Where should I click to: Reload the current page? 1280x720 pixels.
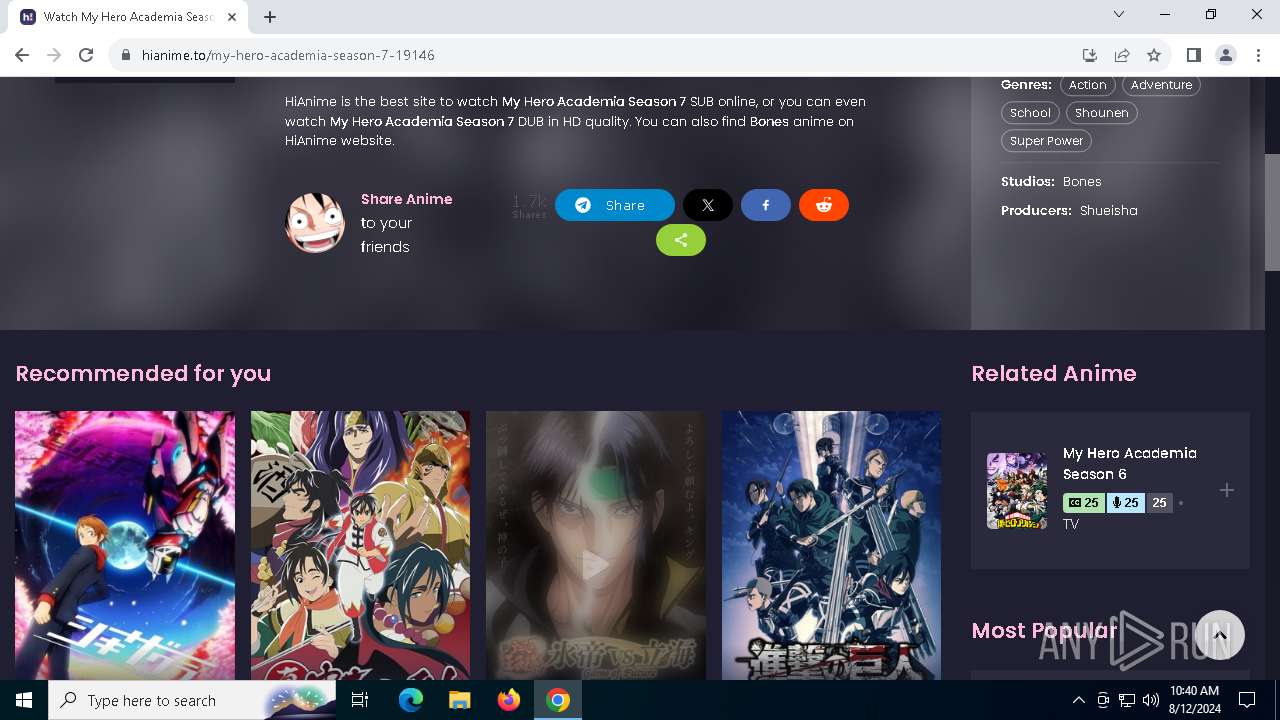(x=86, y=55)
